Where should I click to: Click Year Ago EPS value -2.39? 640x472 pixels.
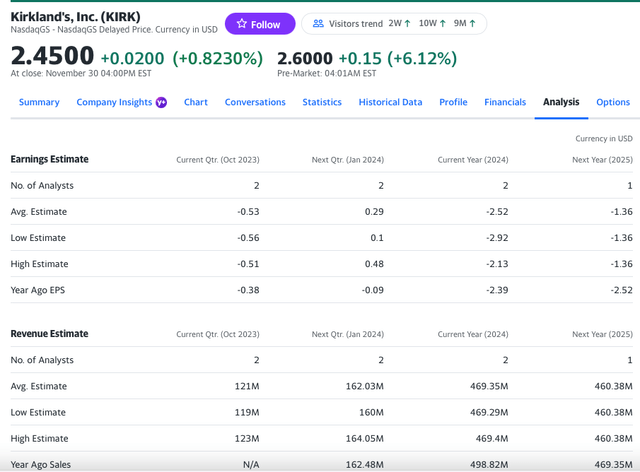[497, 290]
